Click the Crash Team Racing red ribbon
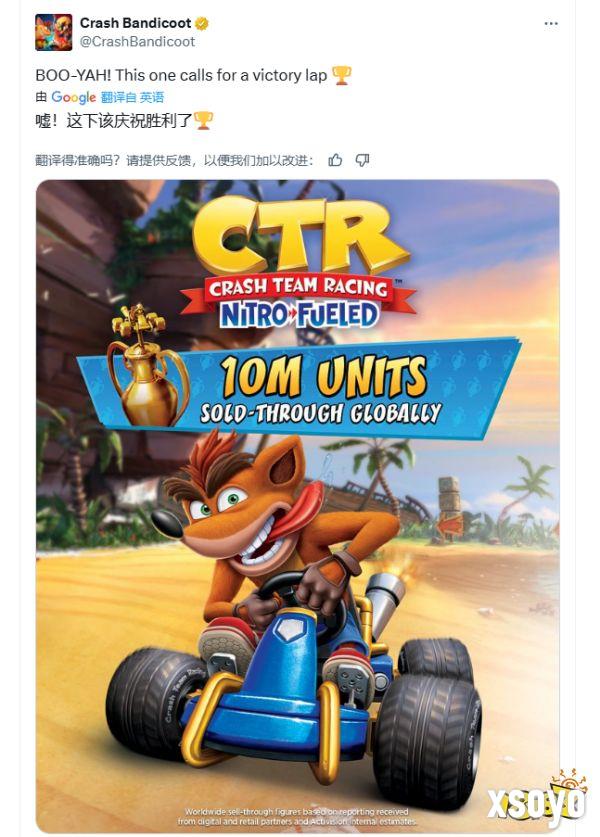The width and height of the screenshot is (600, 837). (x=298, y=289)
